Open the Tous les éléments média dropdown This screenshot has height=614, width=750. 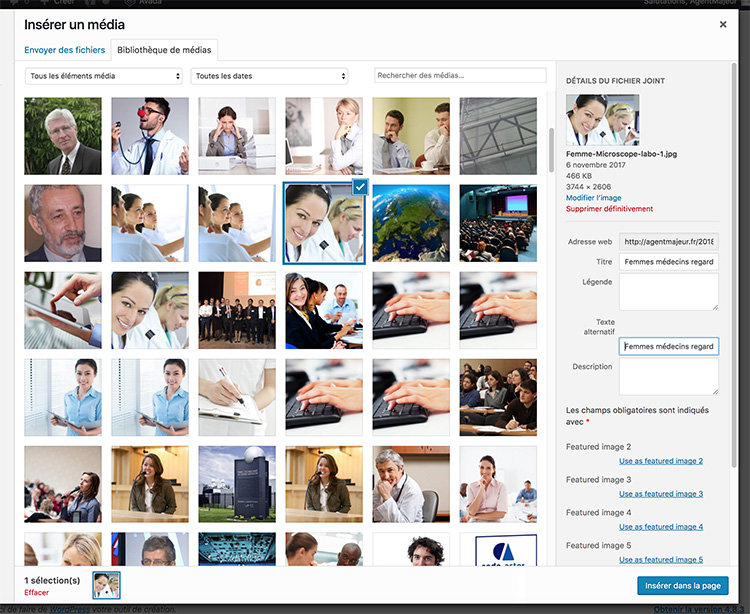coord(104,76)
